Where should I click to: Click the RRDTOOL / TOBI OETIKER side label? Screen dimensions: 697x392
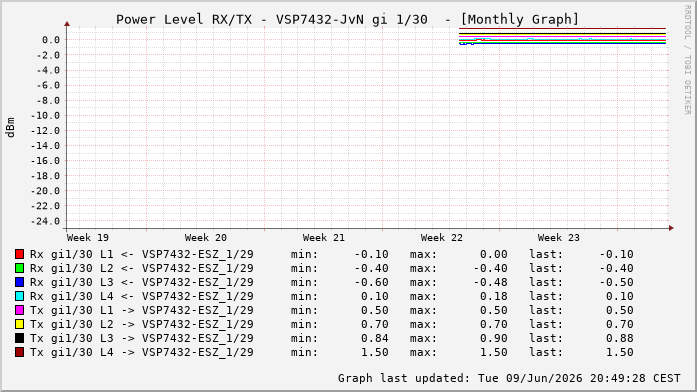tap(688, 60)
